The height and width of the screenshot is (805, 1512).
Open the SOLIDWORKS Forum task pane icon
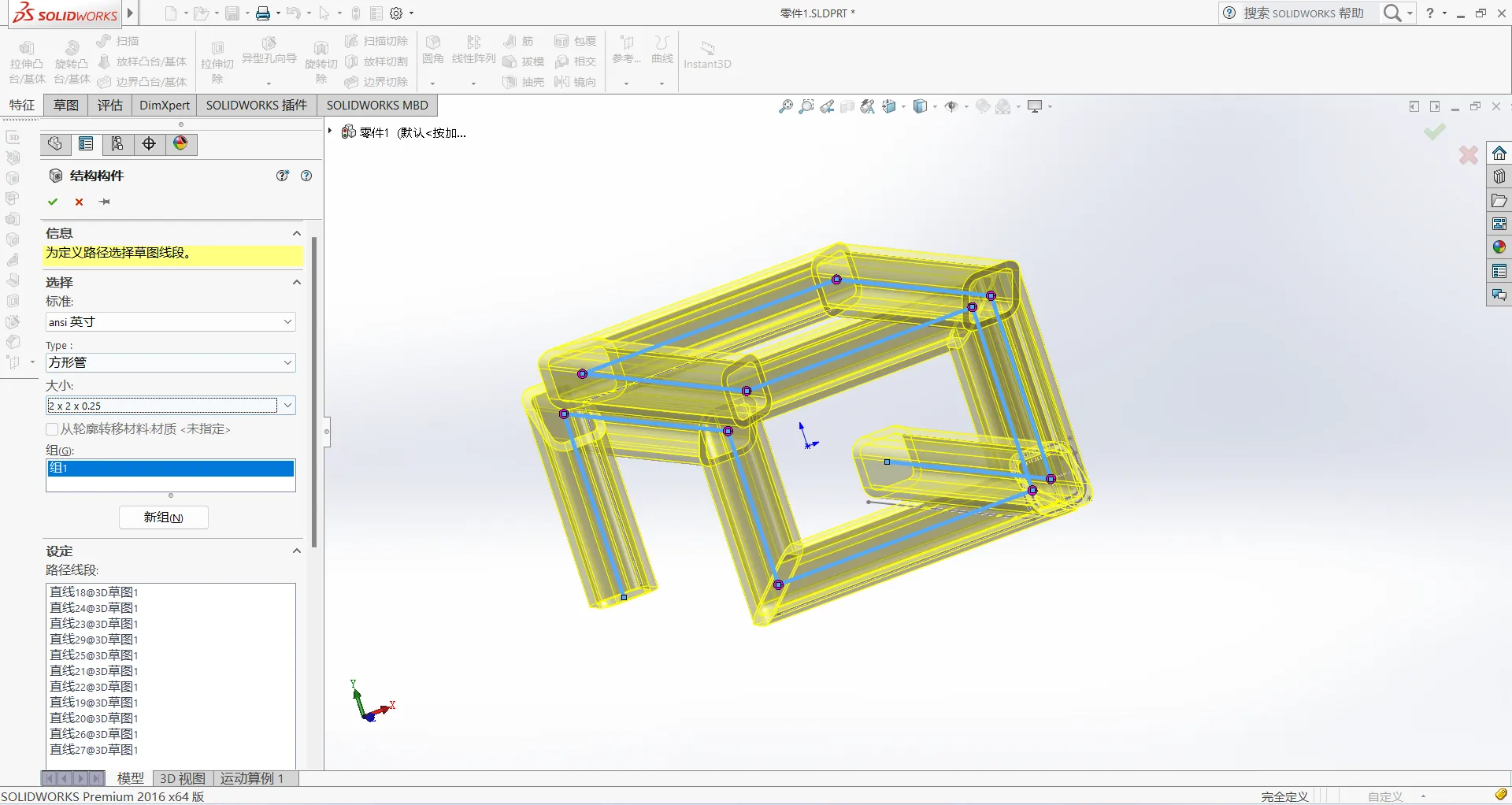pyautogui.click(x=1499, y=295)
